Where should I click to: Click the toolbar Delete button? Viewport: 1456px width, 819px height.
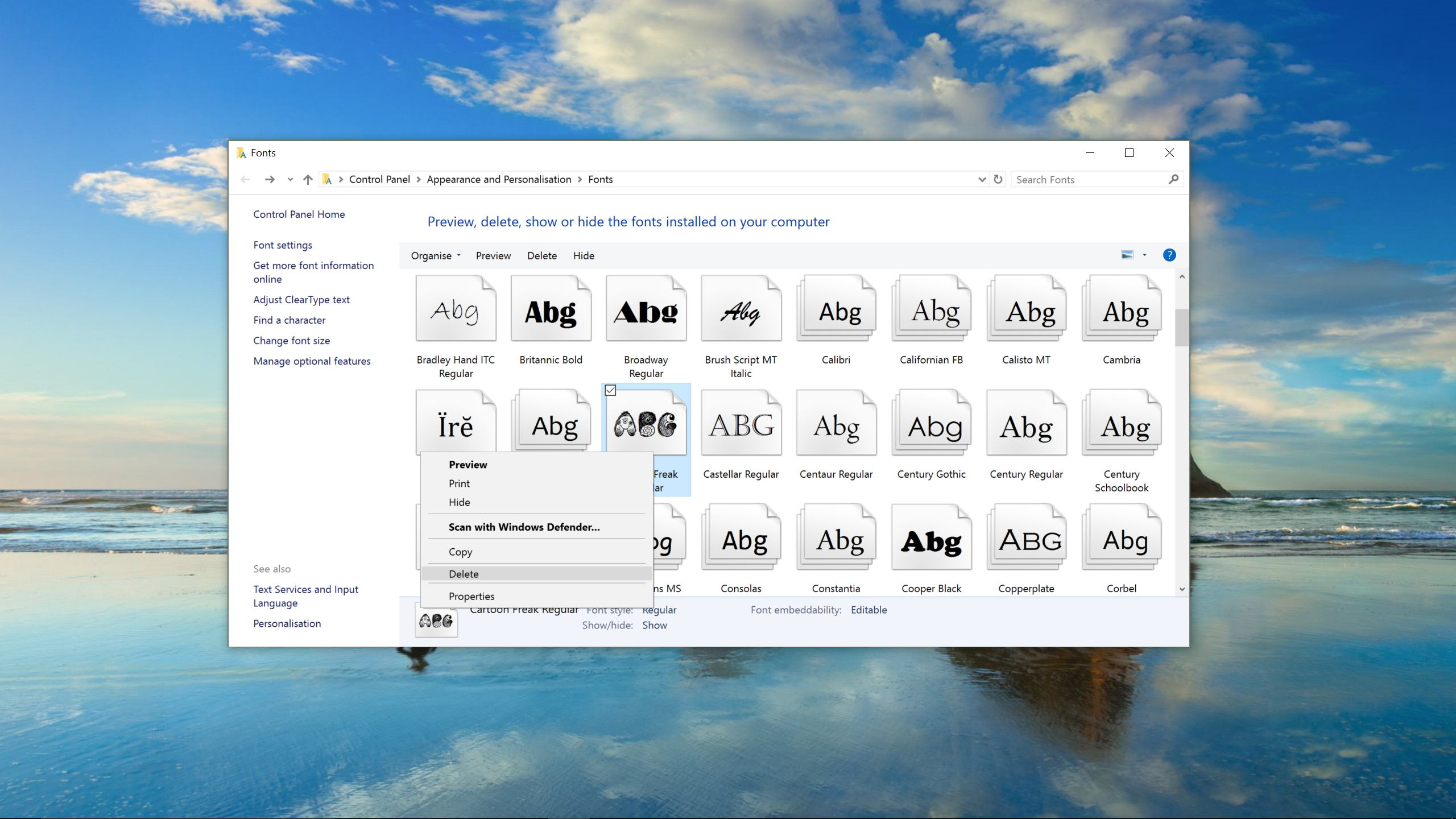(x=541, y=256)
